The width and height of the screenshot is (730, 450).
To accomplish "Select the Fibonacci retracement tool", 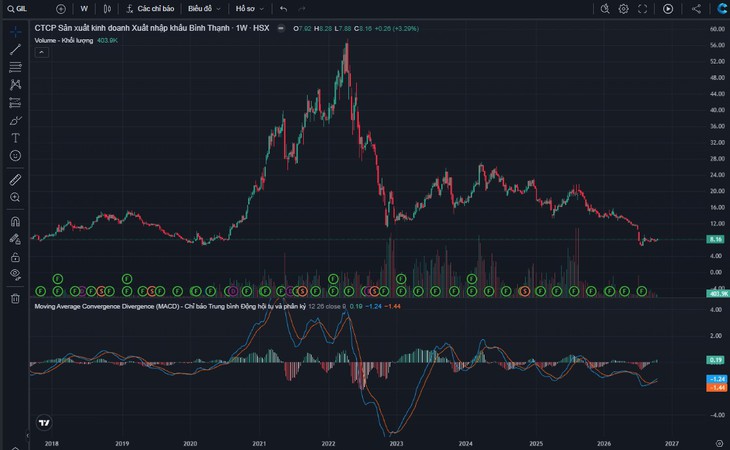I will 15,67.
